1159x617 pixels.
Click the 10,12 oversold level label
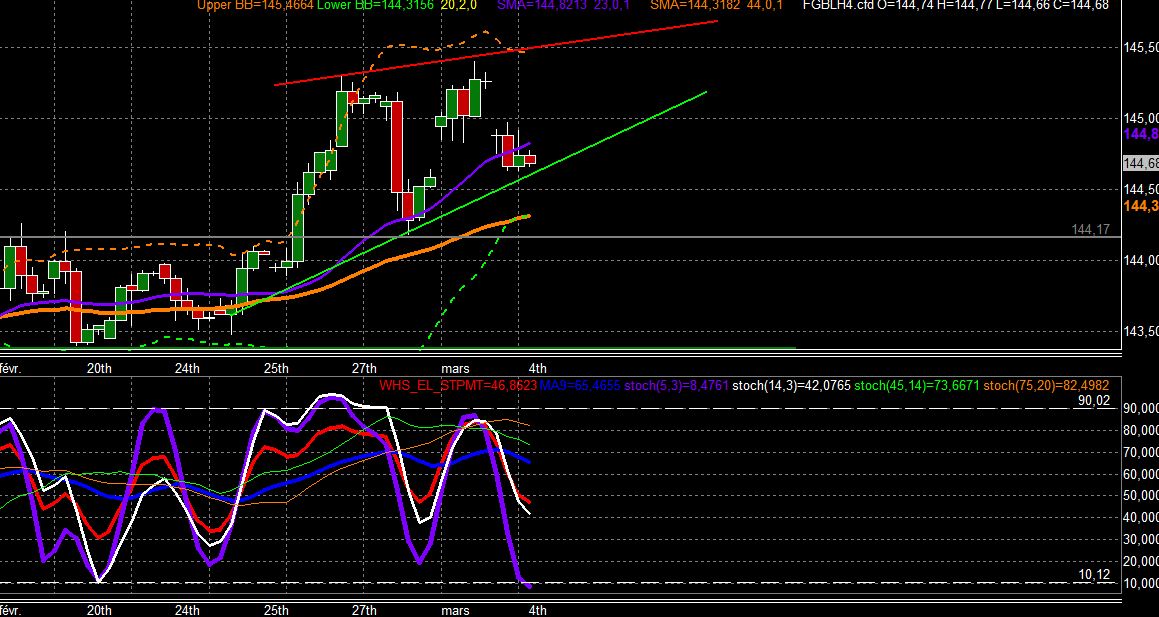click(1094, 574)
